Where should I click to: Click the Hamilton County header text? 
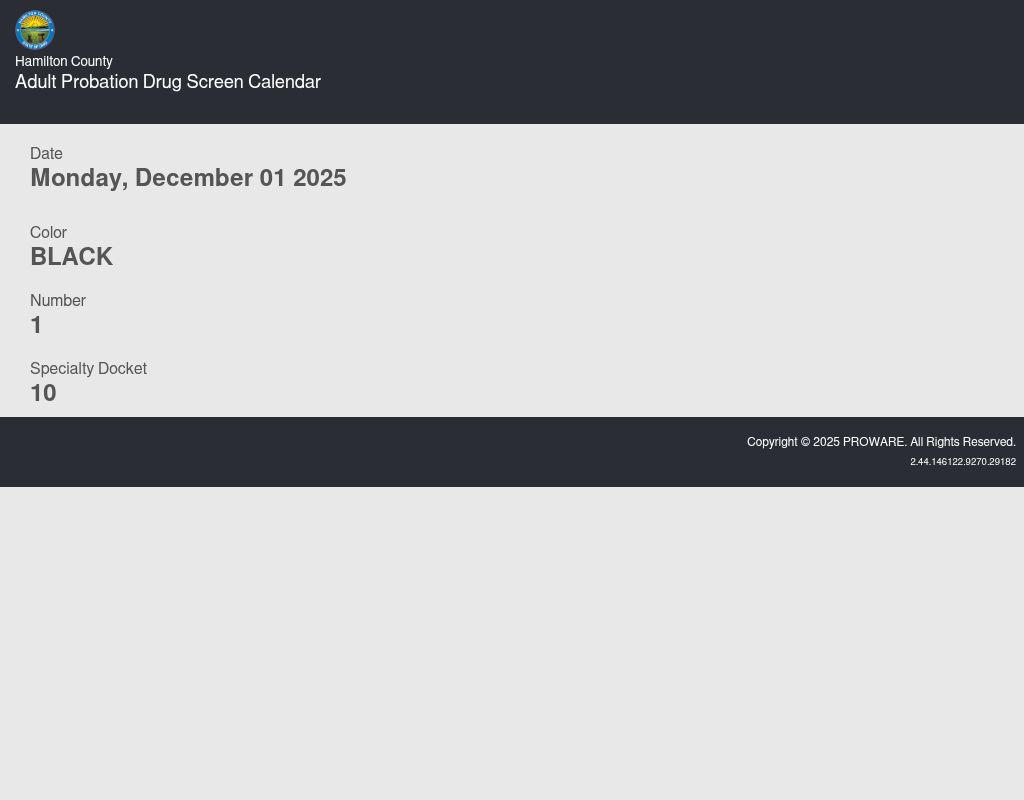click(x=64, y=62)
